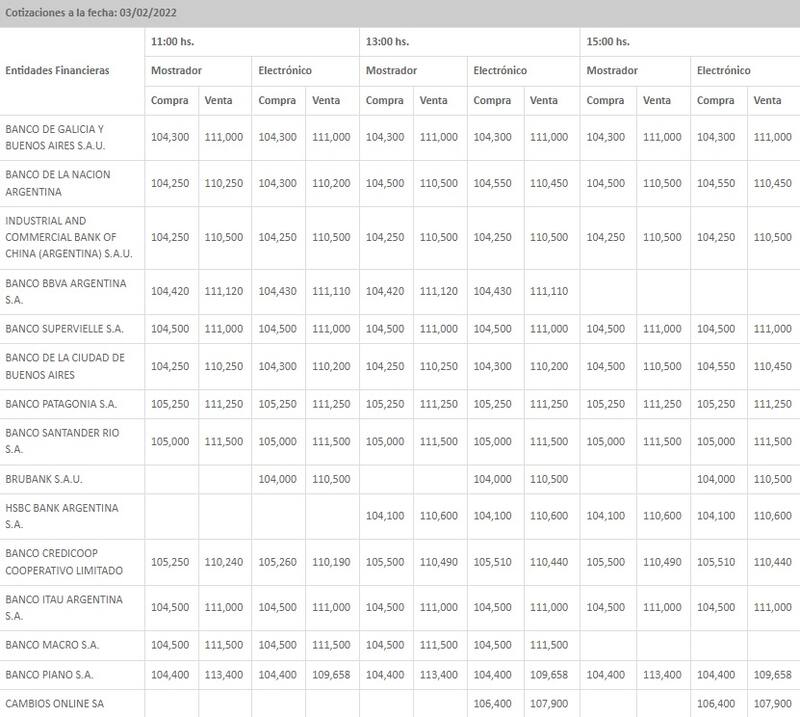The image size is (800, 717).
Task: Click the '15:00 hs.' time header
Action: coord(607,41)
